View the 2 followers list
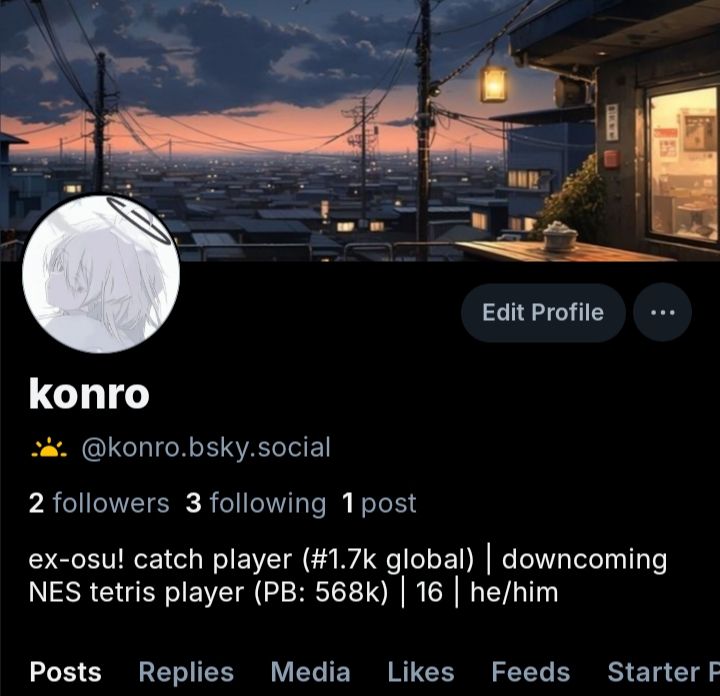 (99, 503)
